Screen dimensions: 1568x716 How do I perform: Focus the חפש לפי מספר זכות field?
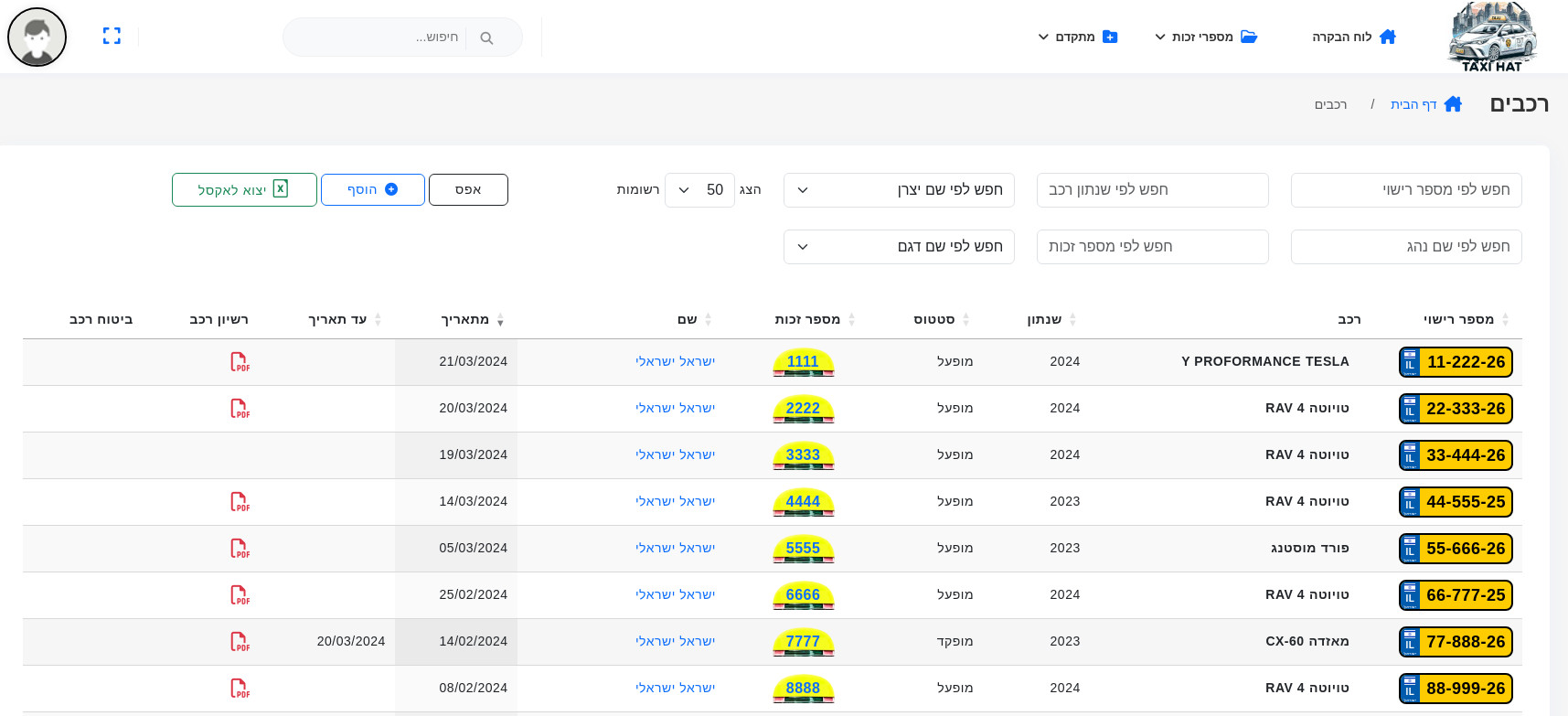tap(1152, 247)
